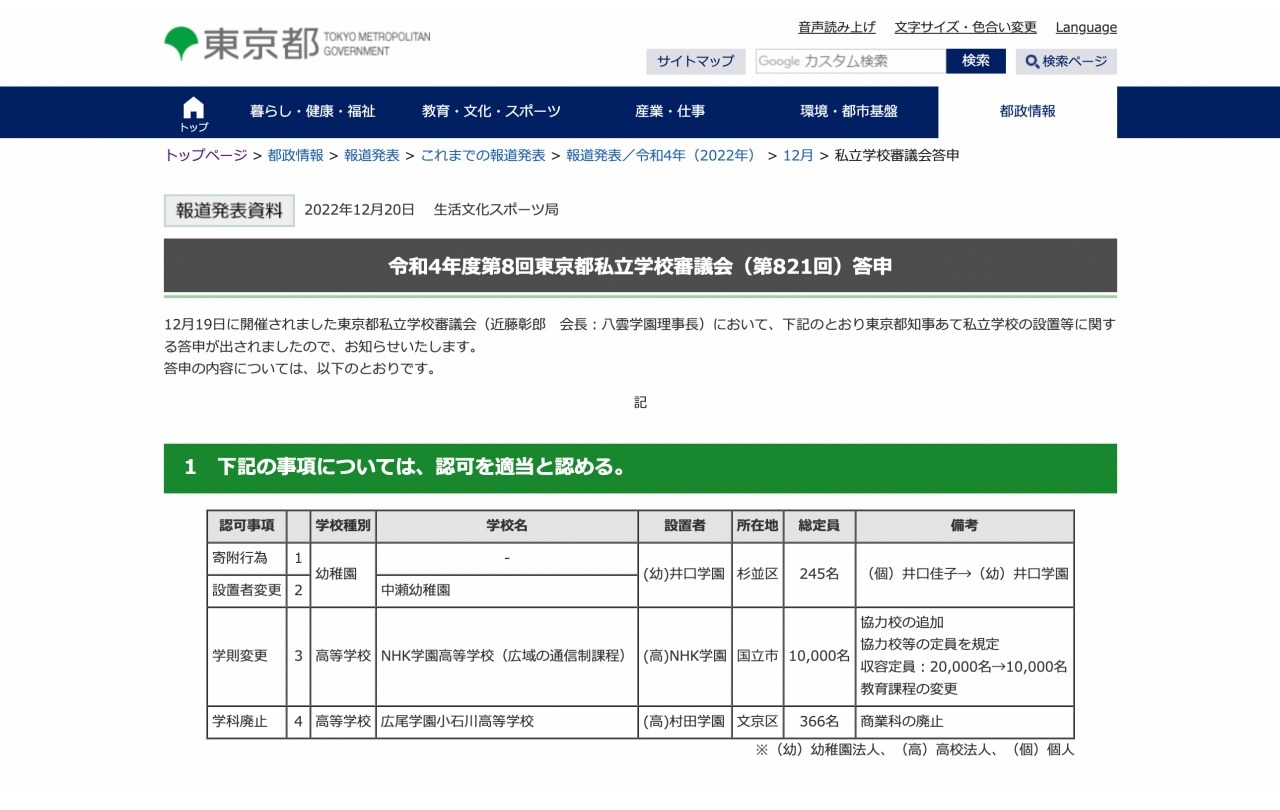Screen dimensions: 1280x810
Task: Click the 商業科の廃止 remark cell
Action: tap(965, 722)
